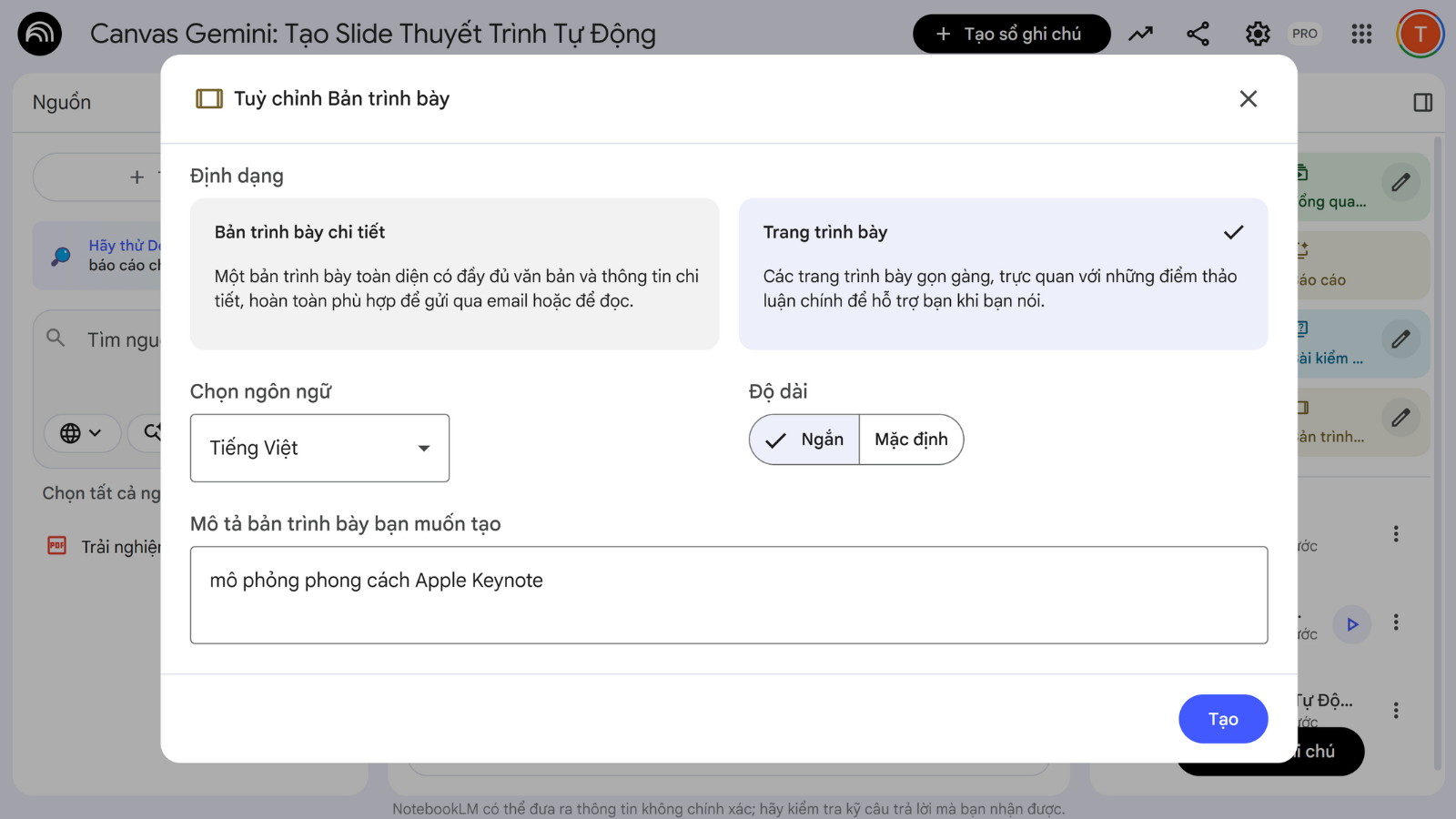Play the audio overview
Image resolution: width=1456 pixels, height=819 pixels.
1352,624
